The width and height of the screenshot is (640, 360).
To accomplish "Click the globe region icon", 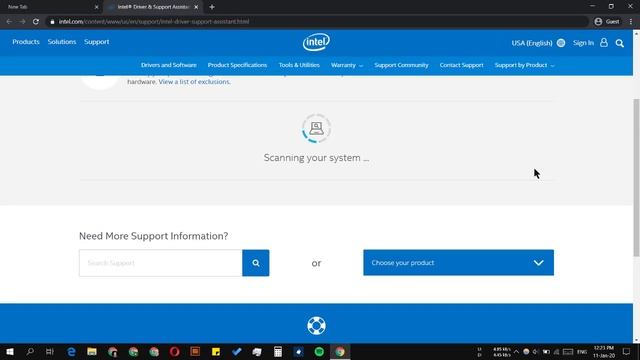I will (561, 43).
